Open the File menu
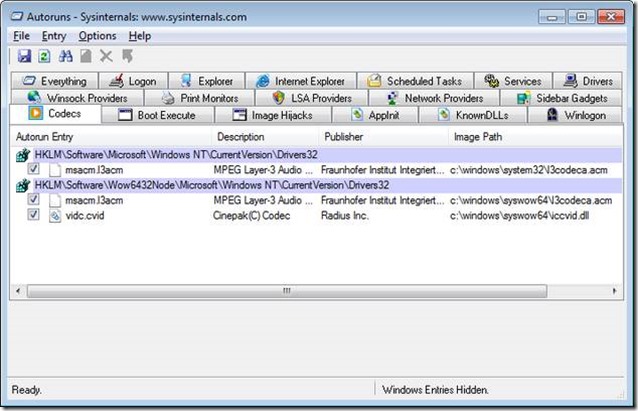638x411 pixels. (21, 36)
